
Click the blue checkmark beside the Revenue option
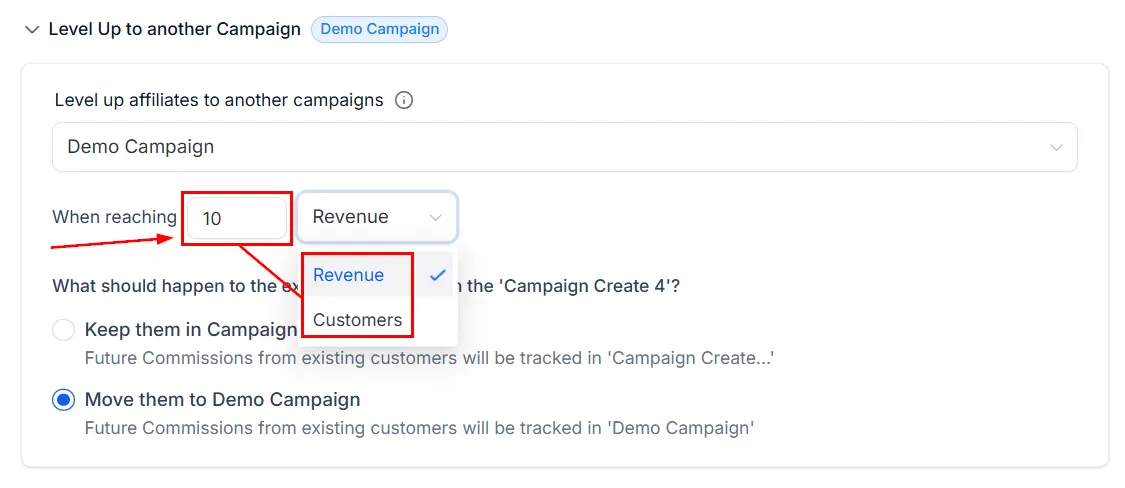coord(438,275)
